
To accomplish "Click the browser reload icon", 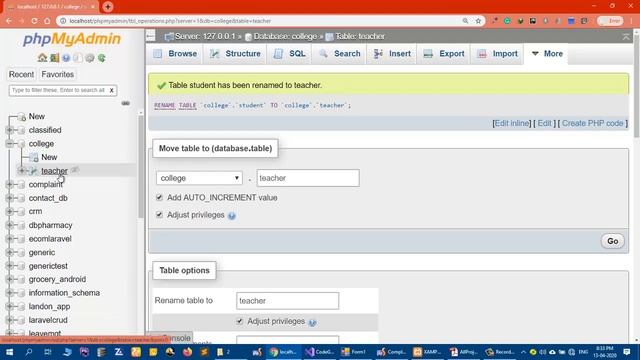I will (x=34, y=21).
